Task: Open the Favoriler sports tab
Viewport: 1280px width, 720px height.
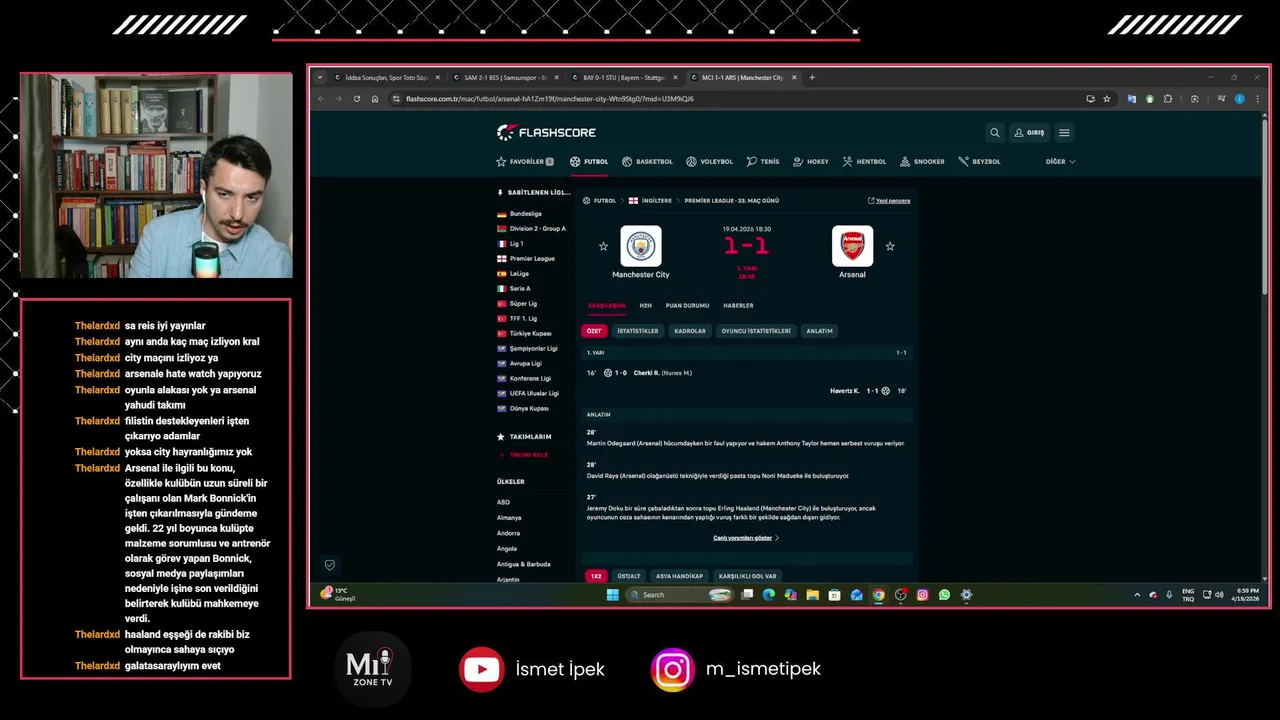Action: 525,161
